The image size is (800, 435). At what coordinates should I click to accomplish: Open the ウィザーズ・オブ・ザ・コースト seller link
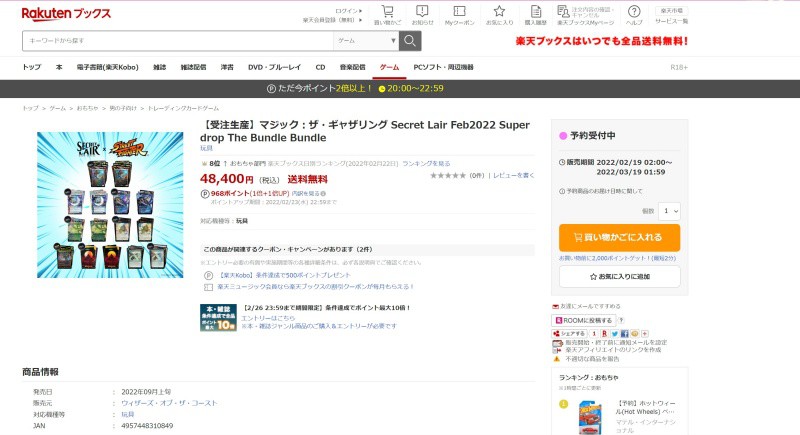169,403
